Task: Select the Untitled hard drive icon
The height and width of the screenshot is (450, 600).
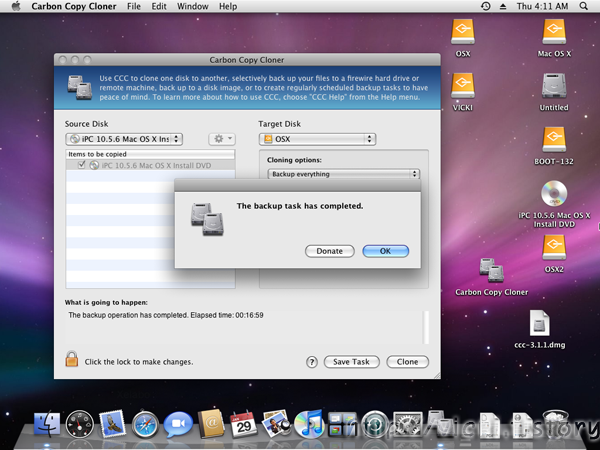Action: [x=554, y=86]
